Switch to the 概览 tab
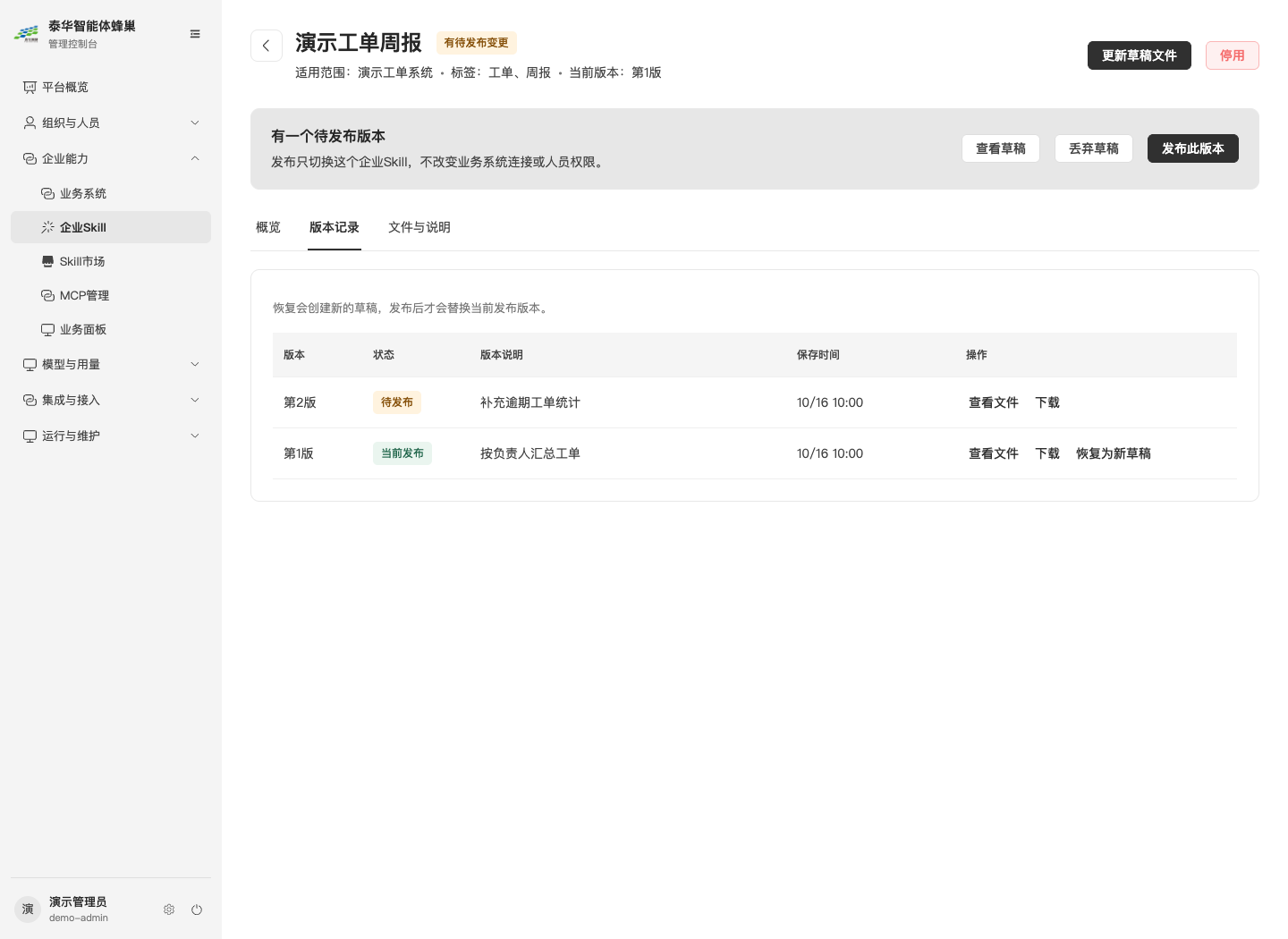 pyautogui.click(x=268, y=227)
